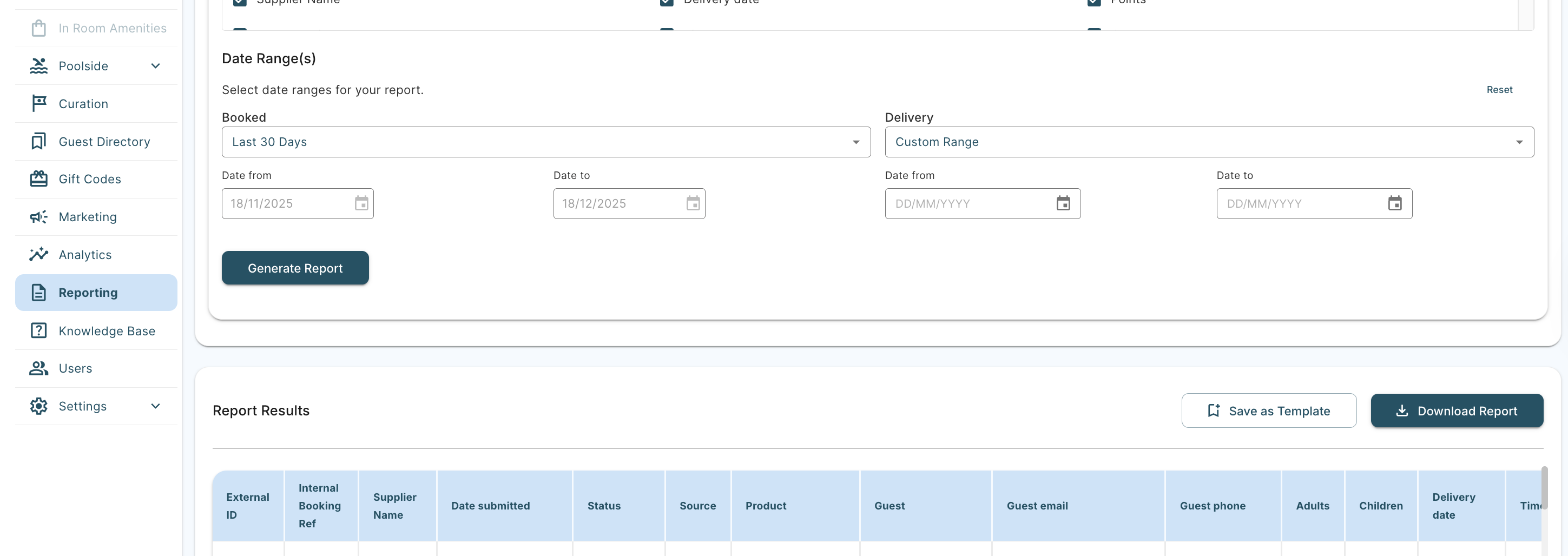Click the Marketing megaphone icon
Screen dimensions: 1568x556
tap(39, 216)
